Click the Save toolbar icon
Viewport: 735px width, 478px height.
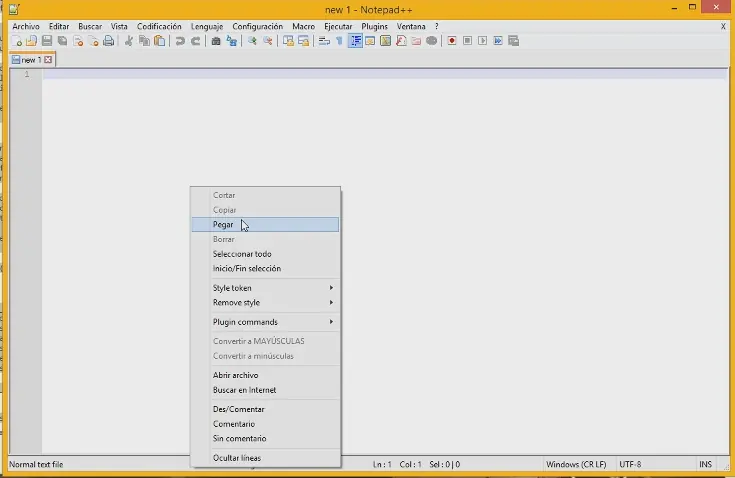[47, 41]
